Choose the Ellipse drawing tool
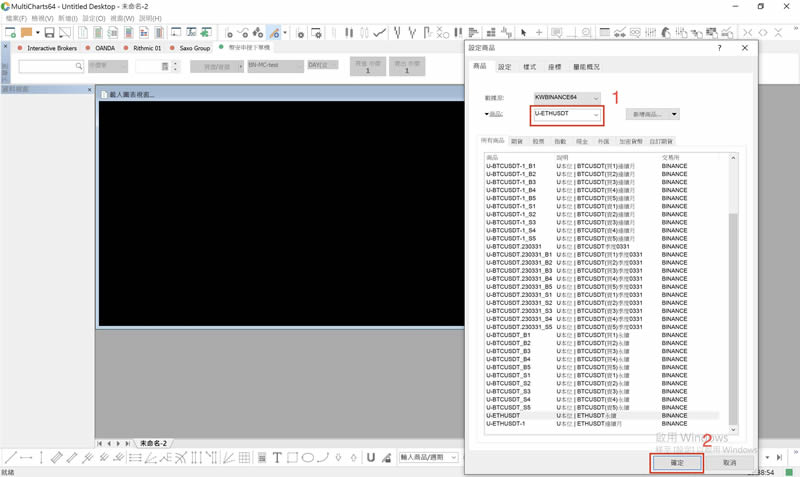Image resolution: width=800 pixels, height=477 pixels. coord(308,458)
